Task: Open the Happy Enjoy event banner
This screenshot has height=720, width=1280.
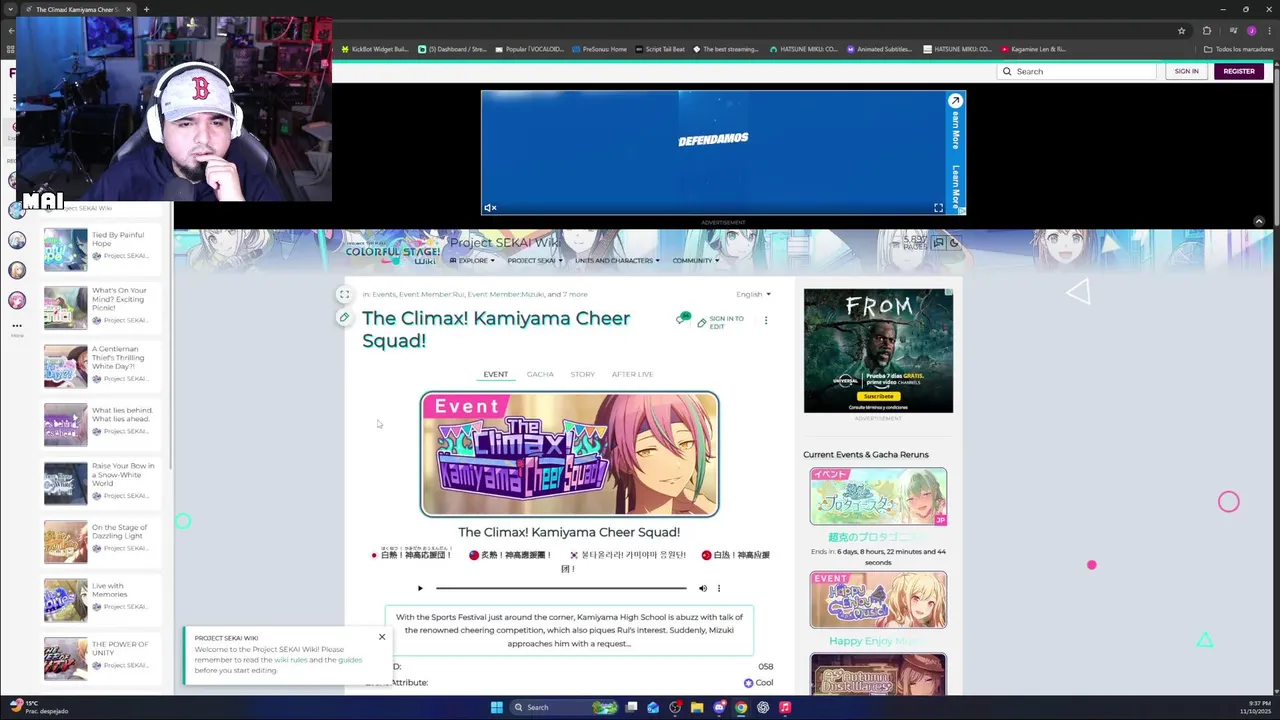Action: (x=878, y=600)
